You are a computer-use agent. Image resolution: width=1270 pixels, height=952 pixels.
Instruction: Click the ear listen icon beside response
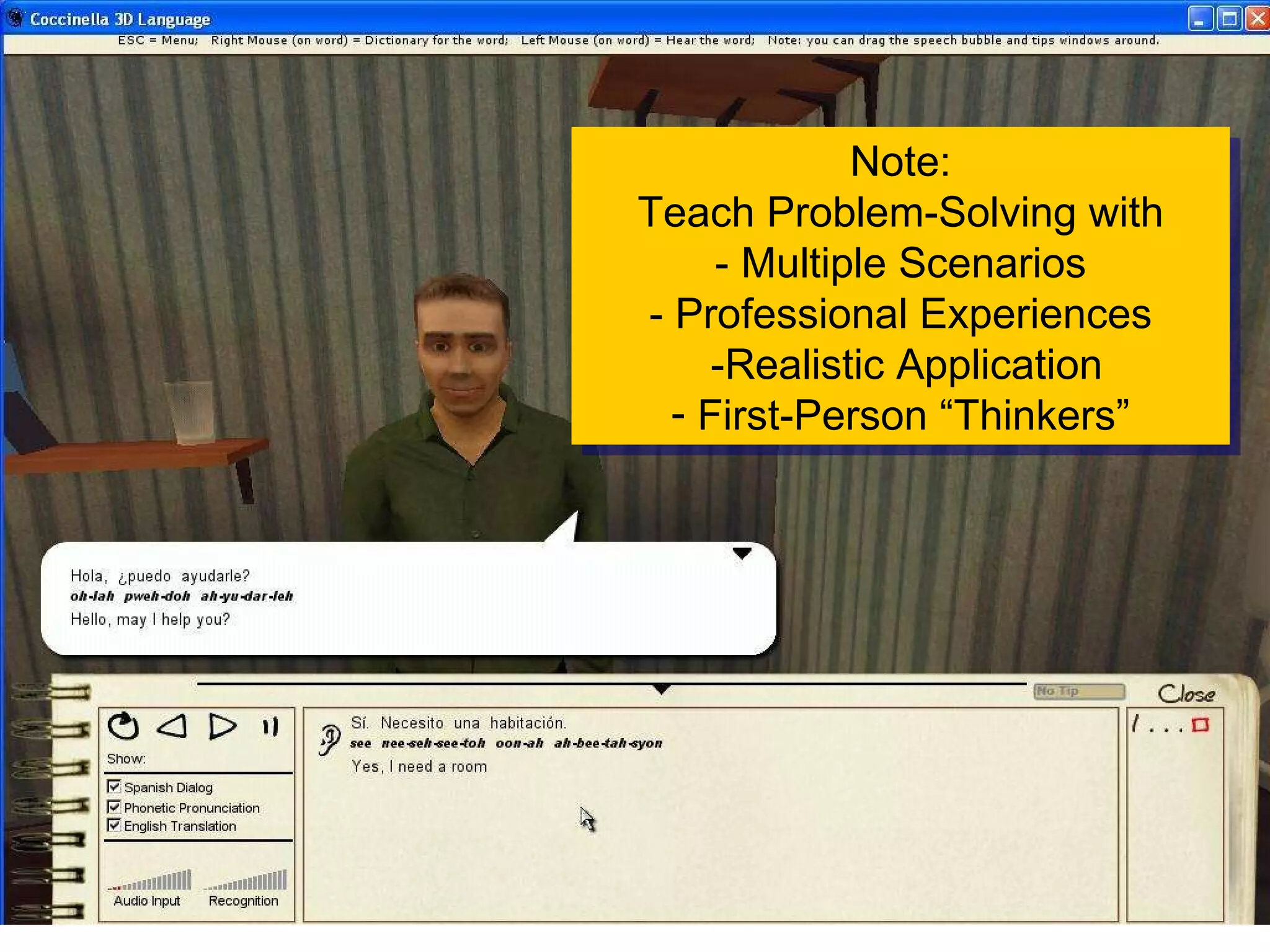coord(329,740)
